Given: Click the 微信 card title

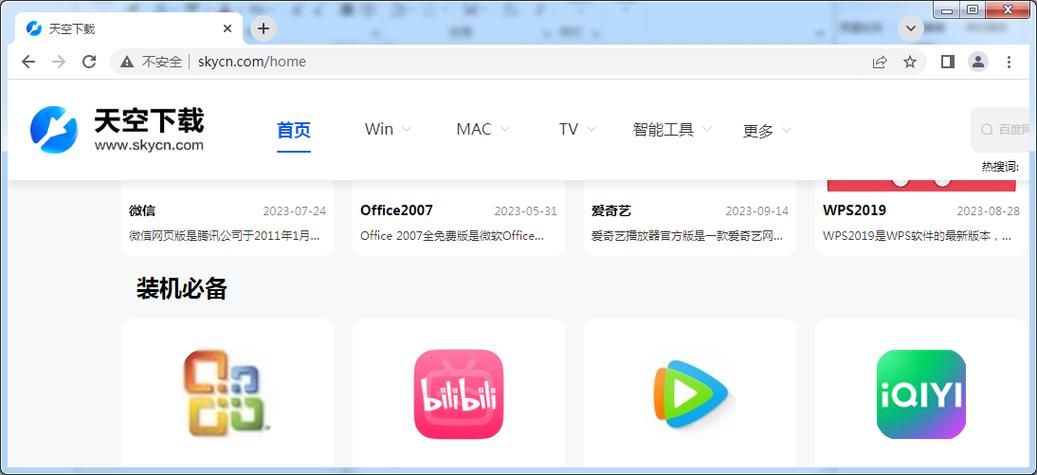Looking at the screenshot, I should coord(142,211).
